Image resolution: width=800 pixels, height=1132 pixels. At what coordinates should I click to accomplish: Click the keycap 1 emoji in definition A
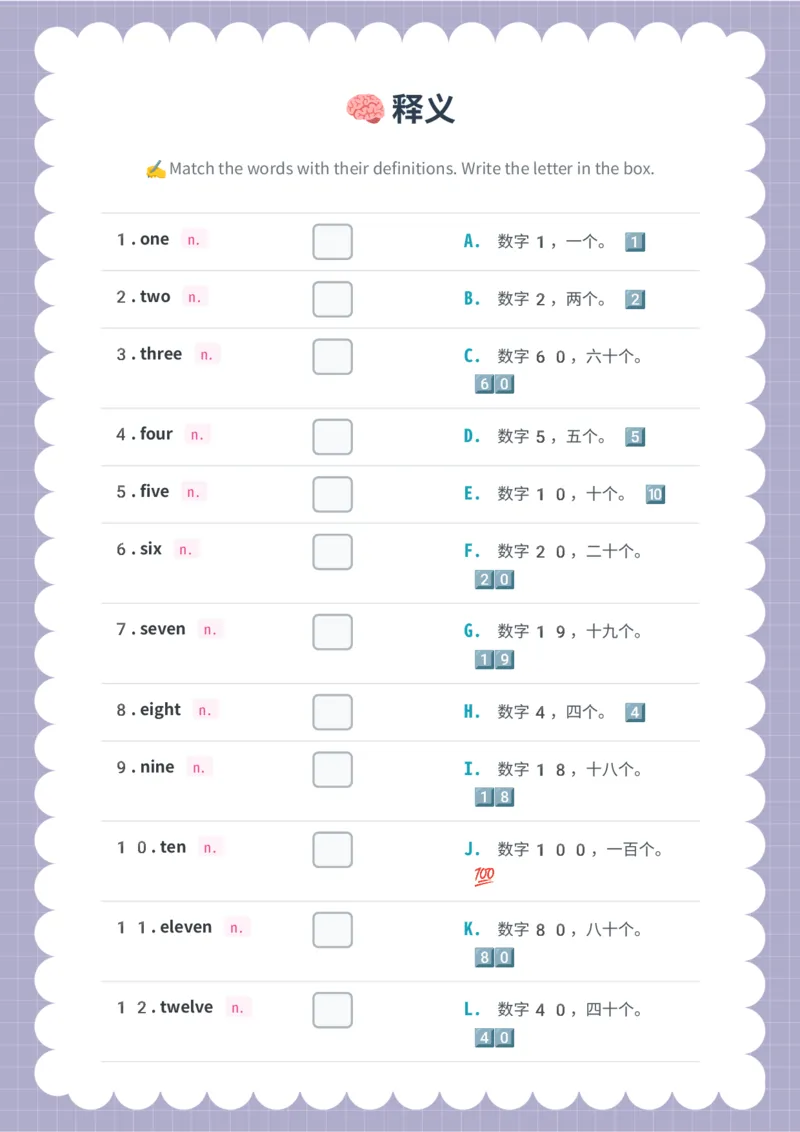(x=635, y=242)
